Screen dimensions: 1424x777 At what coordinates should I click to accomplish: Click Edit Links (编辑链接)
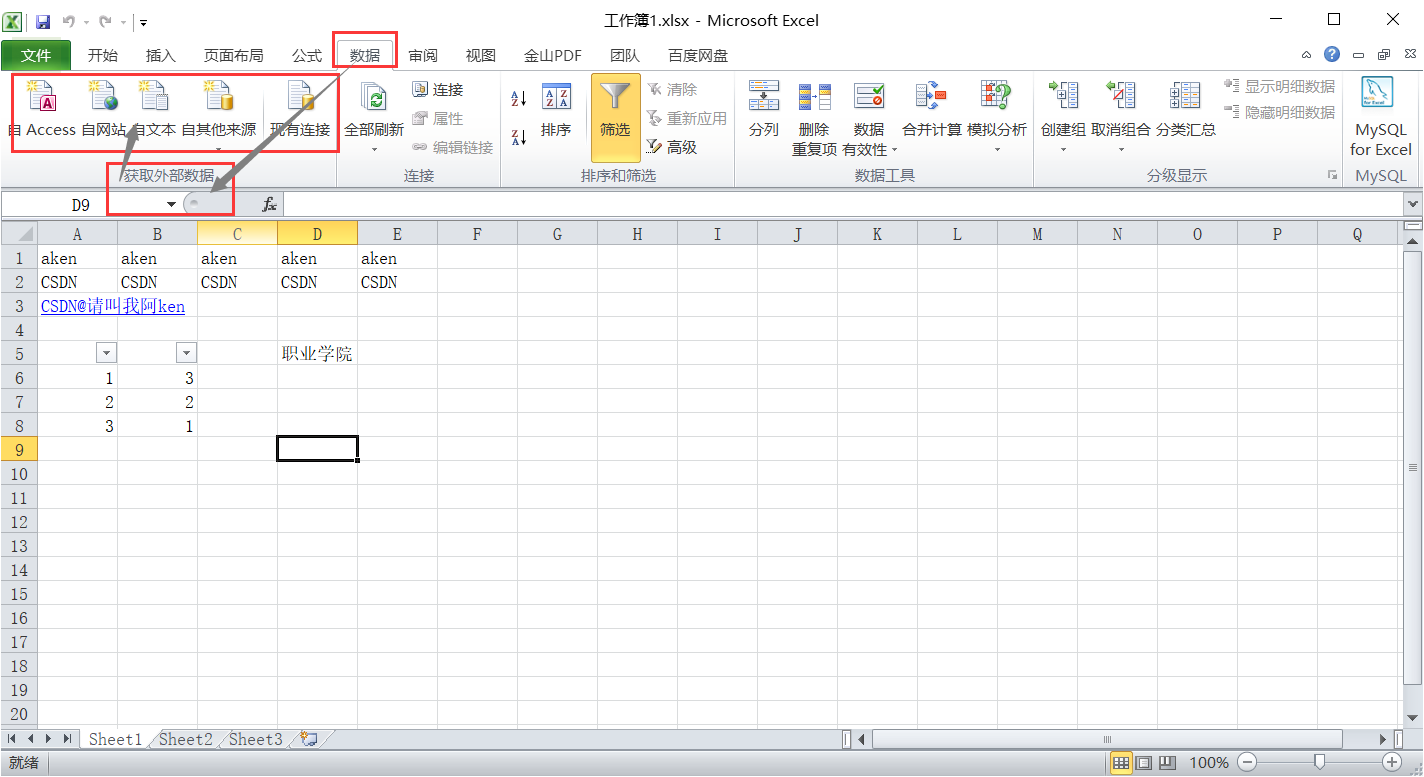(x=452, y=147)
